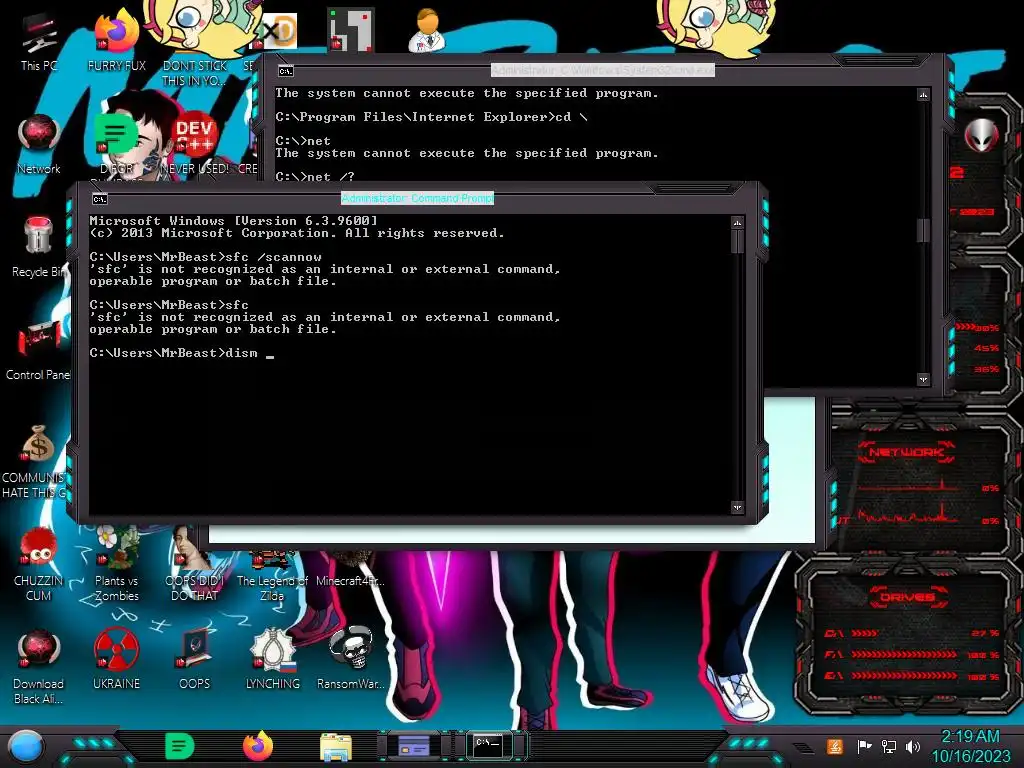The width and height of the screenshot is (1024, 768).
Task: Click 'Microsoft Windows [Version 6.3.9600]' text
Action: (x=233, y=221)
